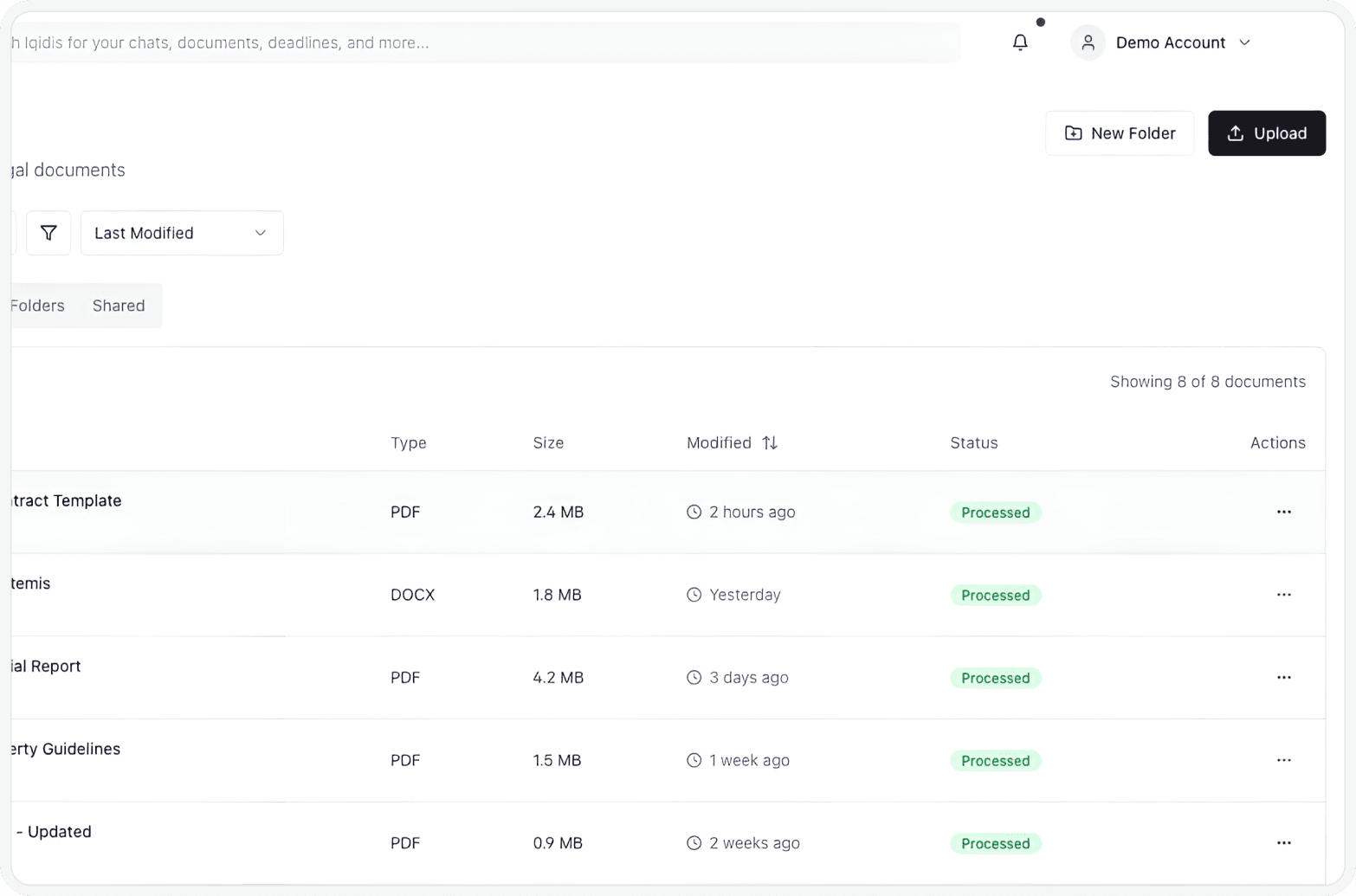Screen dimensions: 1356x896
Task: Click the clock icon beside 1 week ago
Action: 694,760
